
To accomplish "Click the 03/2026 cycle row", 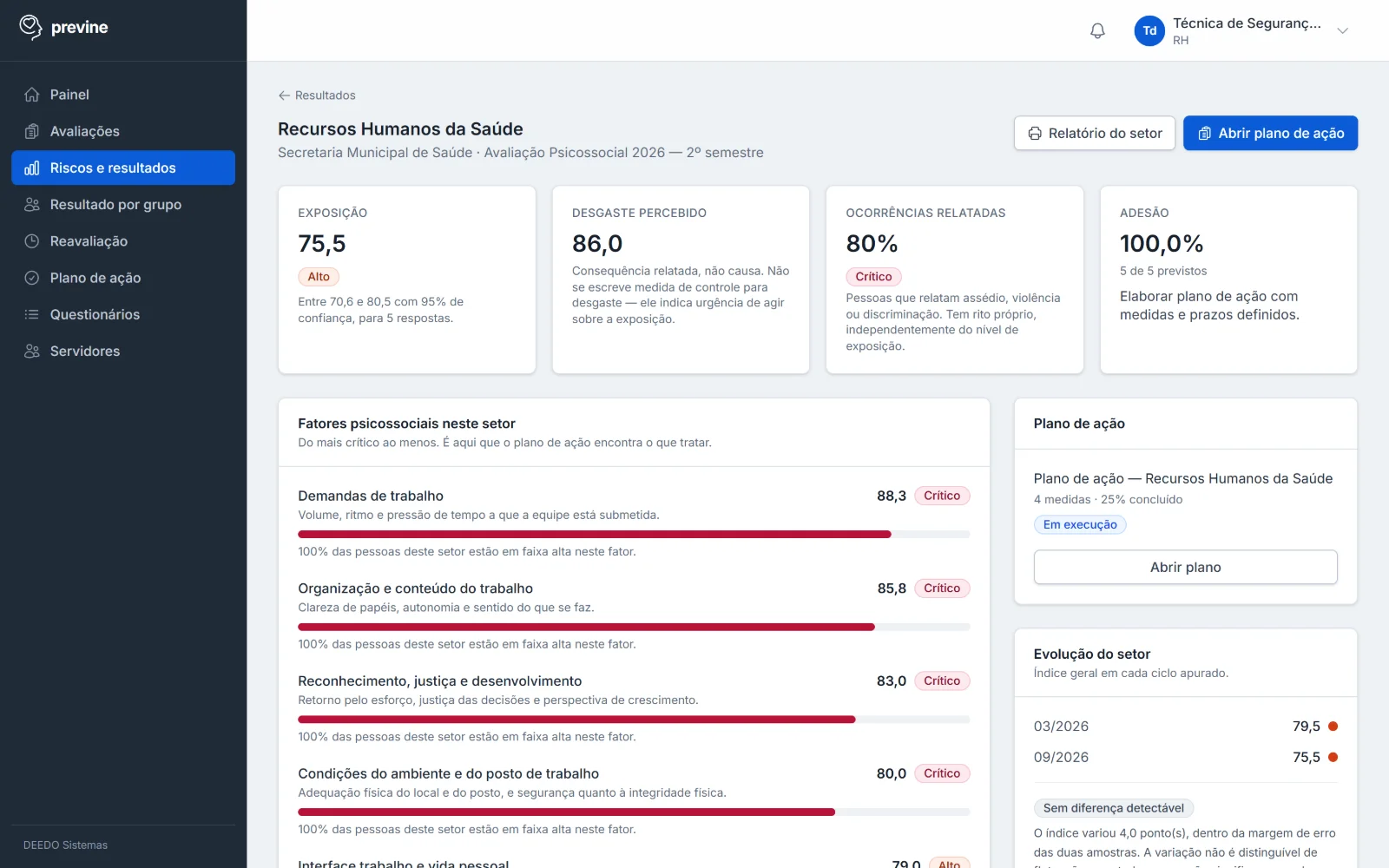I will pyautogui.click(x=1185, y=727).
